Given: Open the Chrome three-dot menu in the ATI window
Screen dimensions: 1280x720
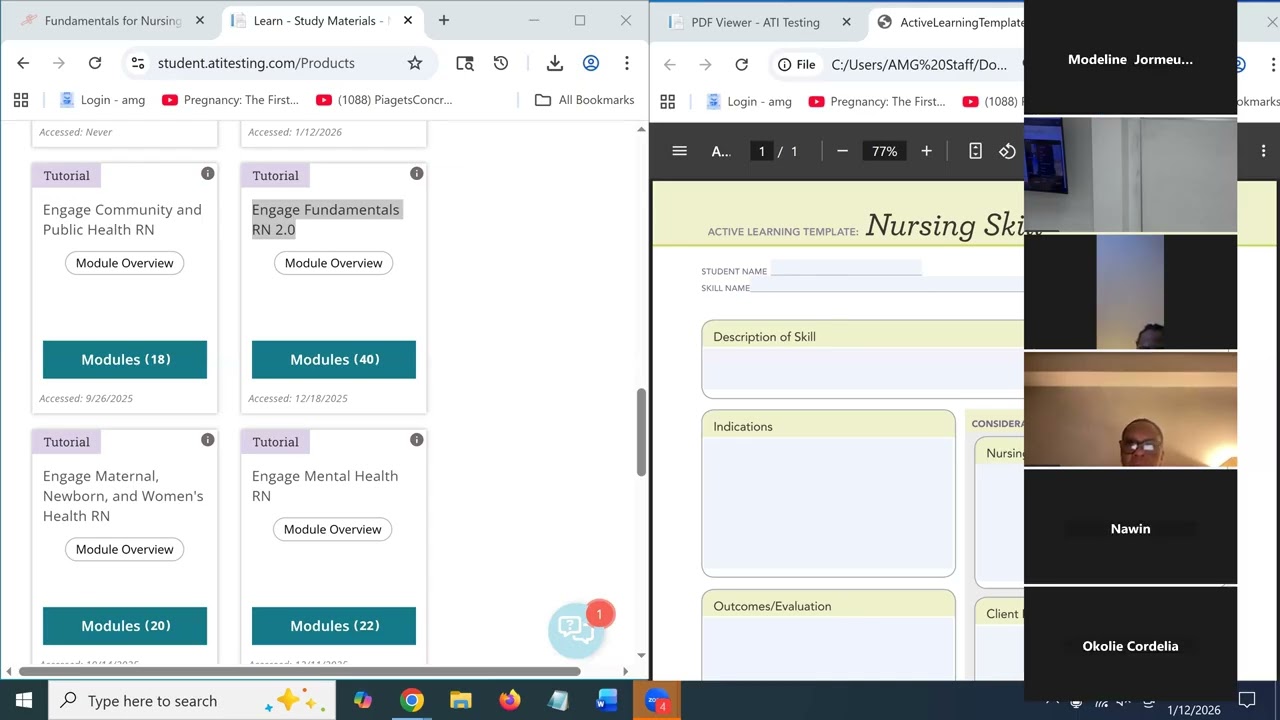Looking at the screenshot, I should tap(627, 63).
